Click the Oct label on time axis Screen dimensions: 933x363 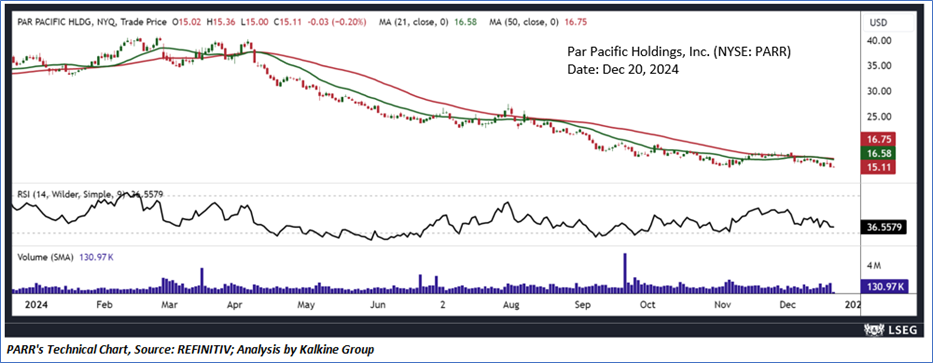(x=647, y=305)
